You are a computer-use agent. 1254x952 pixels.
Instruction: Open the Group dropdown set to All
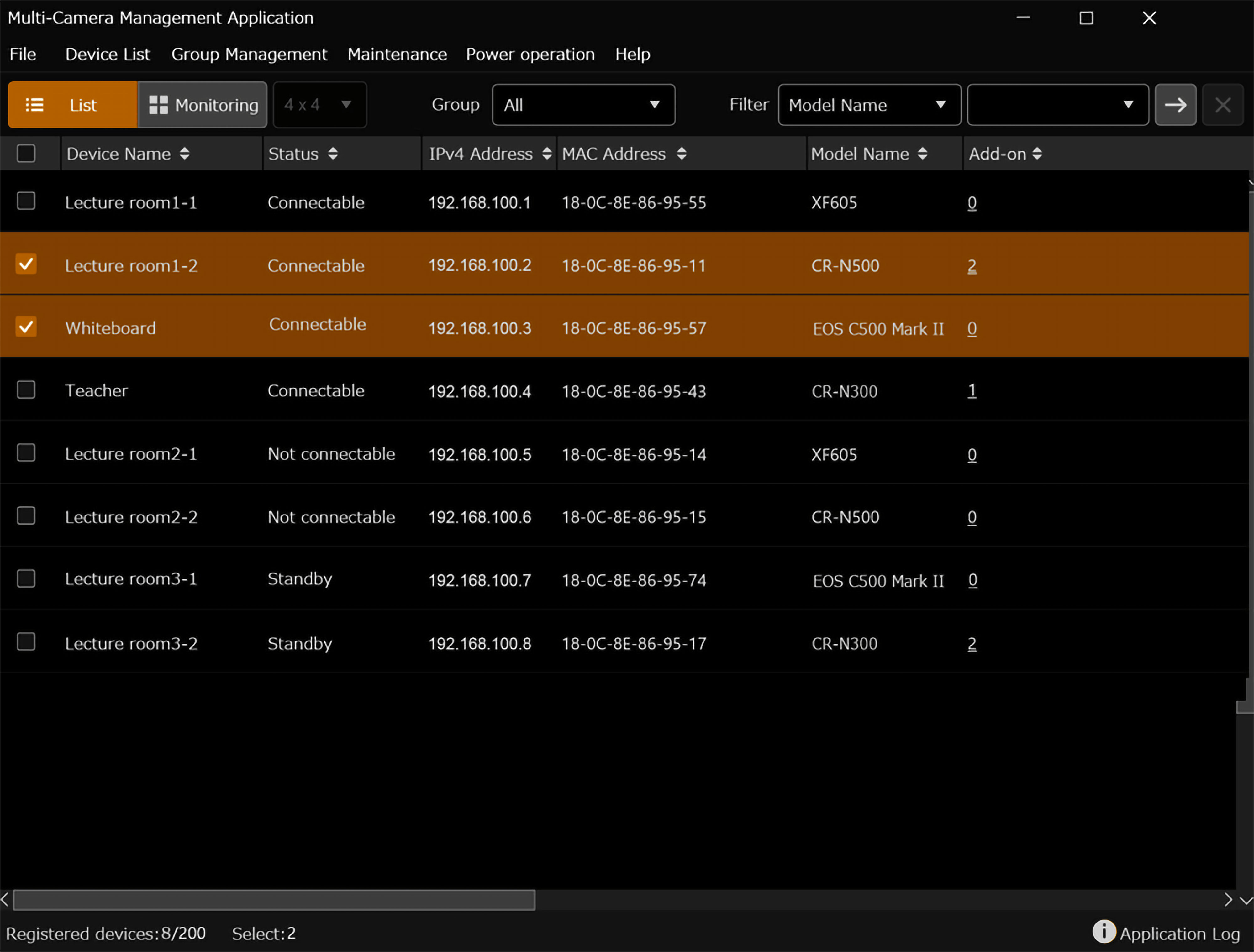[583, 105]
